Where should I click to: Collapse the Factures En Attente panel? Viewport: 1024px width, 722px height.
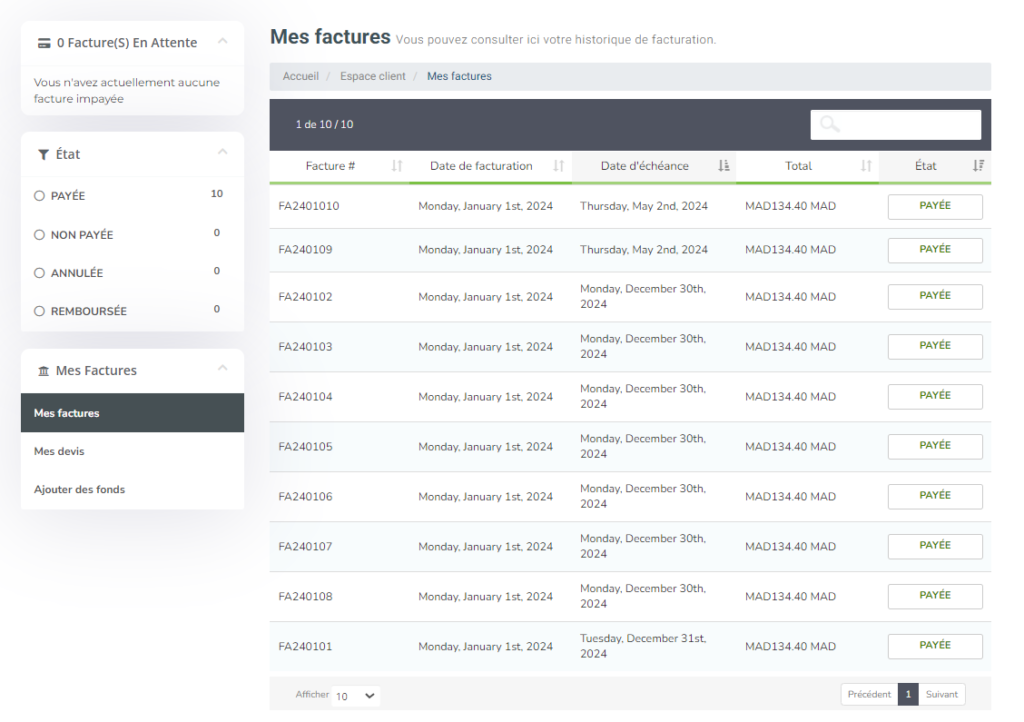click(222, 42)
